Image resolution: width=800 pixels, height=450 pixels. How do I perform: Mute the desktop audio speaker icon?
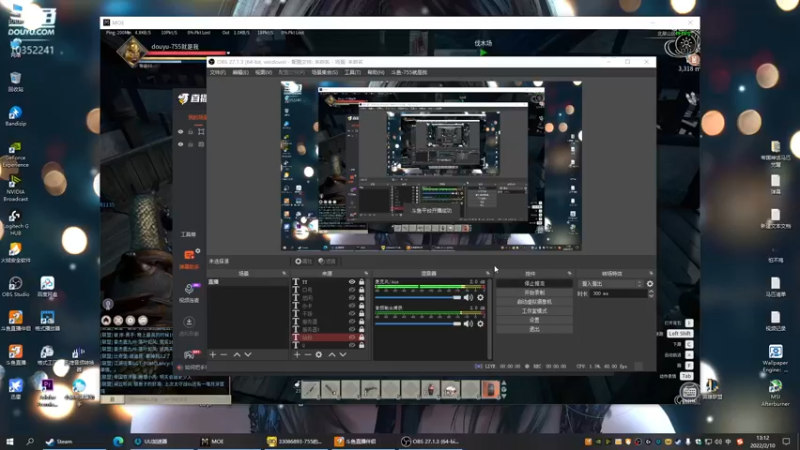click(x=468, y=323)
